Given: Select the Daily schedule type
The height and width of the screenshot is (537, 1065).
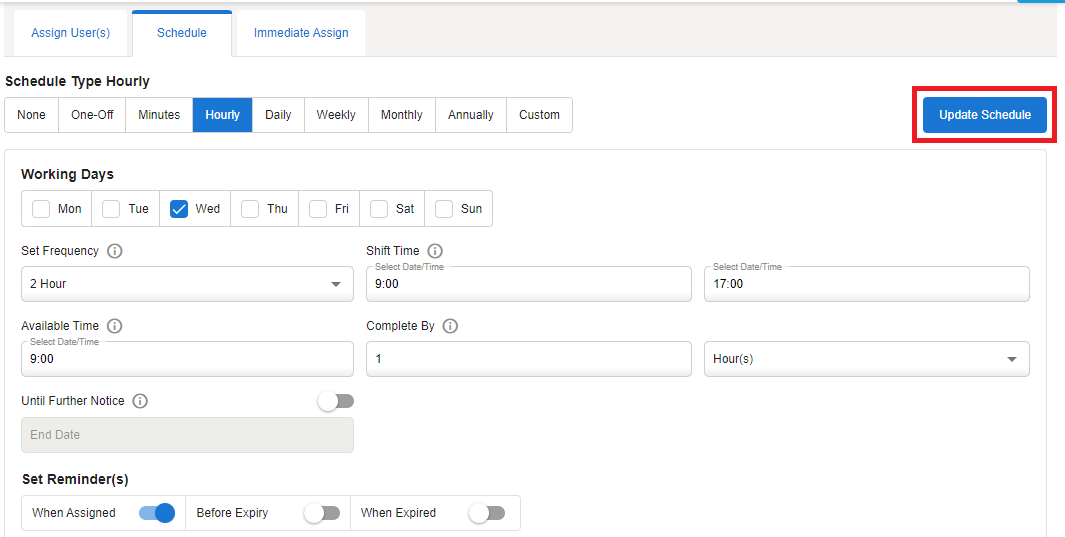Looking at the screenshot, I should click(278, 115).
